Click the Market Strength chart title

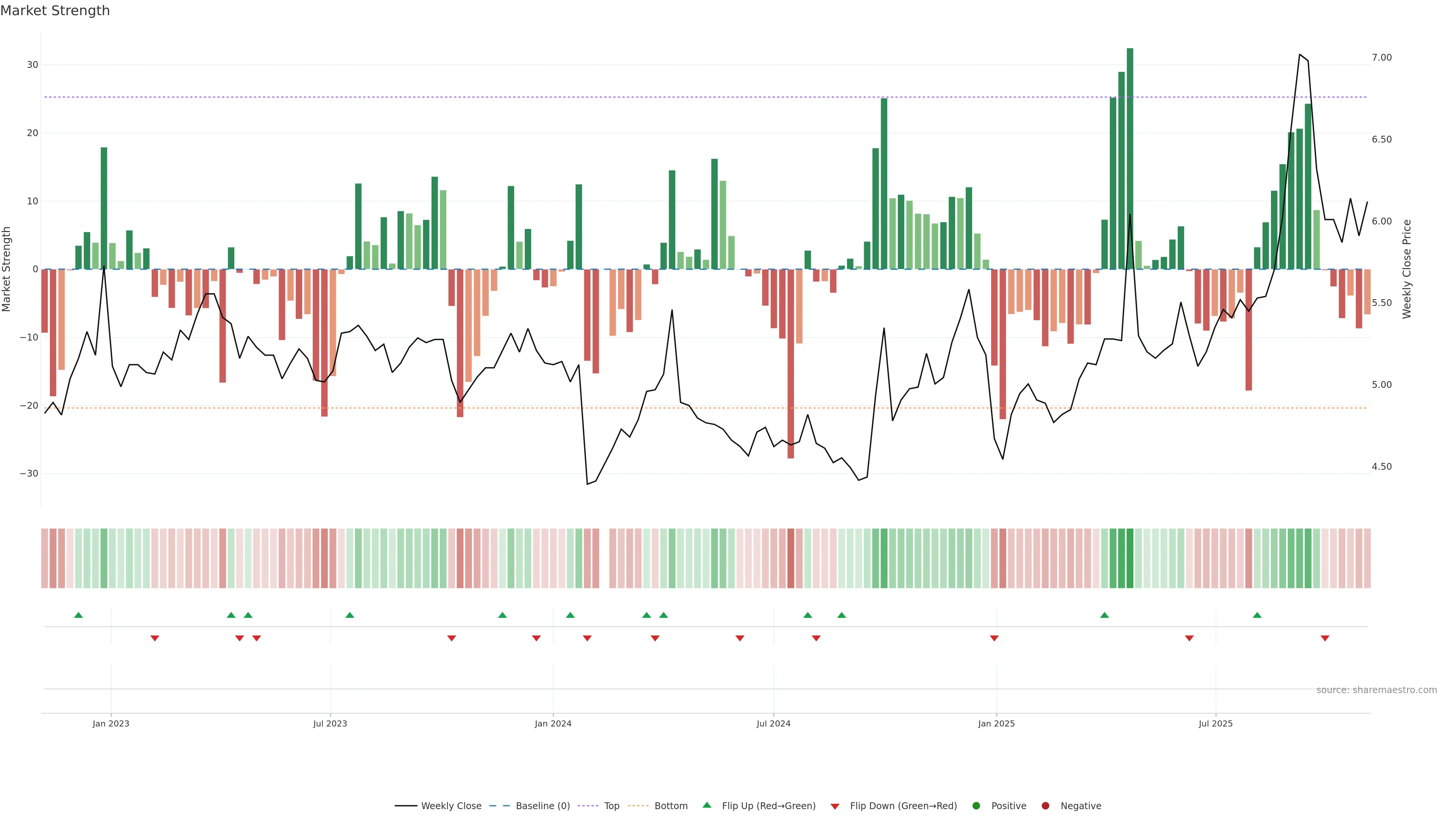click(55, 11)
